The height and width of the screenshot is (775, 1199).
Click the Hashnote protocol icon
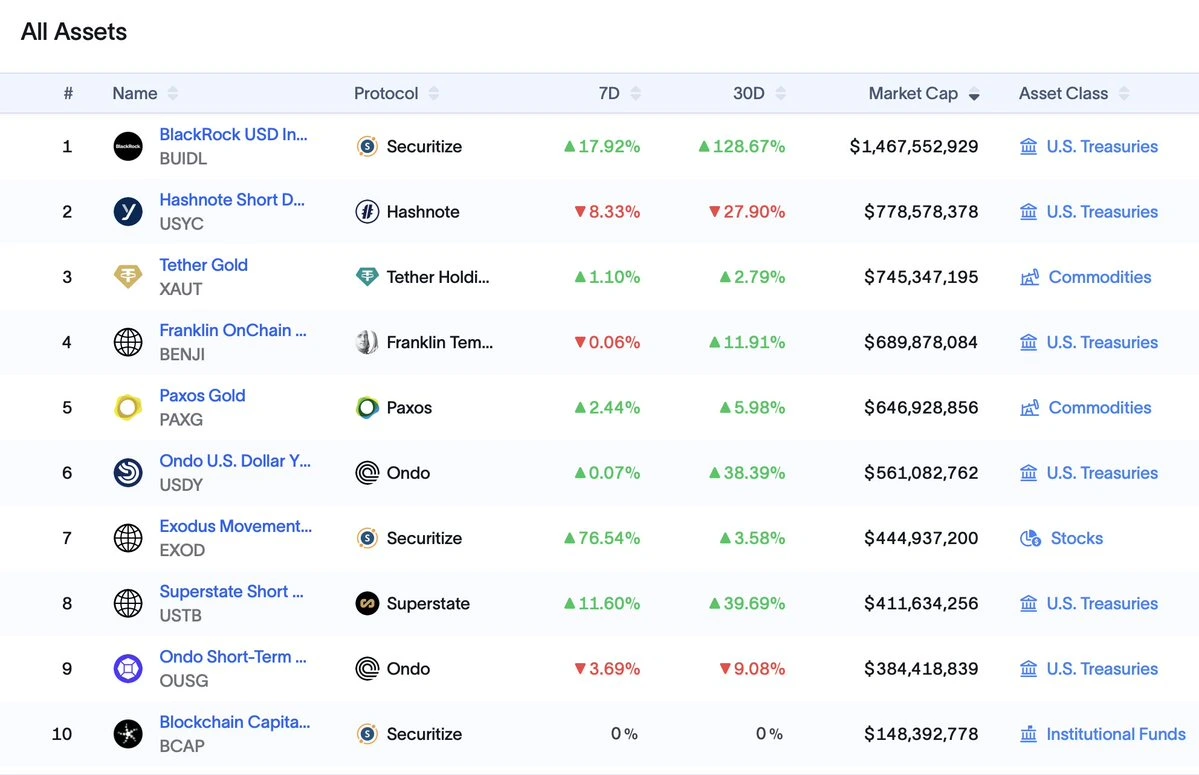pos(367,212)
